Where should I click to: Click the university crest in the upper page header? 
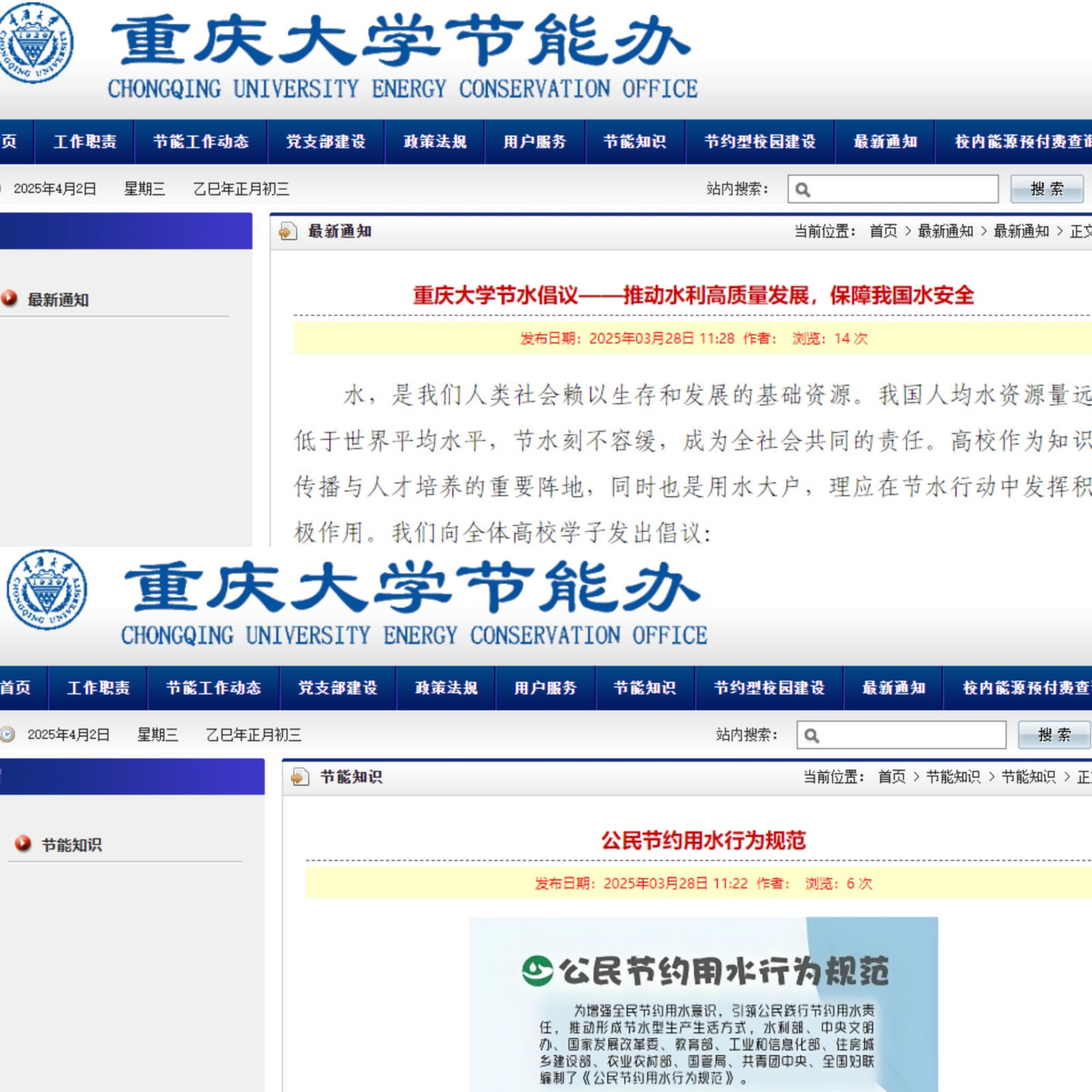point(34,42)
